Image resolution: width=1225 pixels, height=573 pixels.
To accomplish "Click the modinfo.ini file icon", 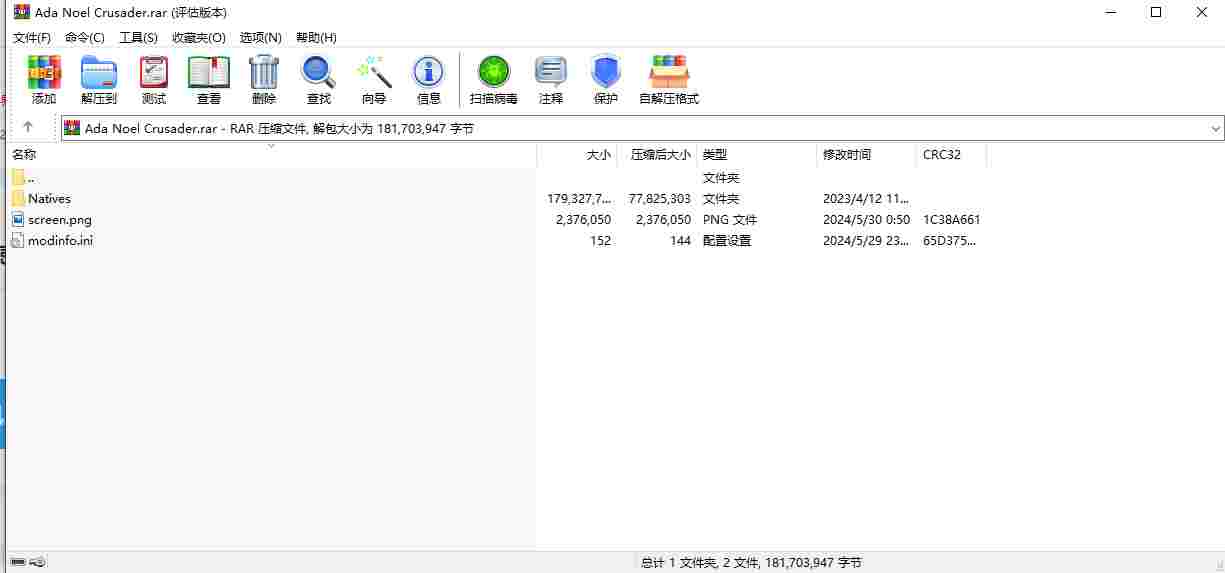I will tap(18, 240).
